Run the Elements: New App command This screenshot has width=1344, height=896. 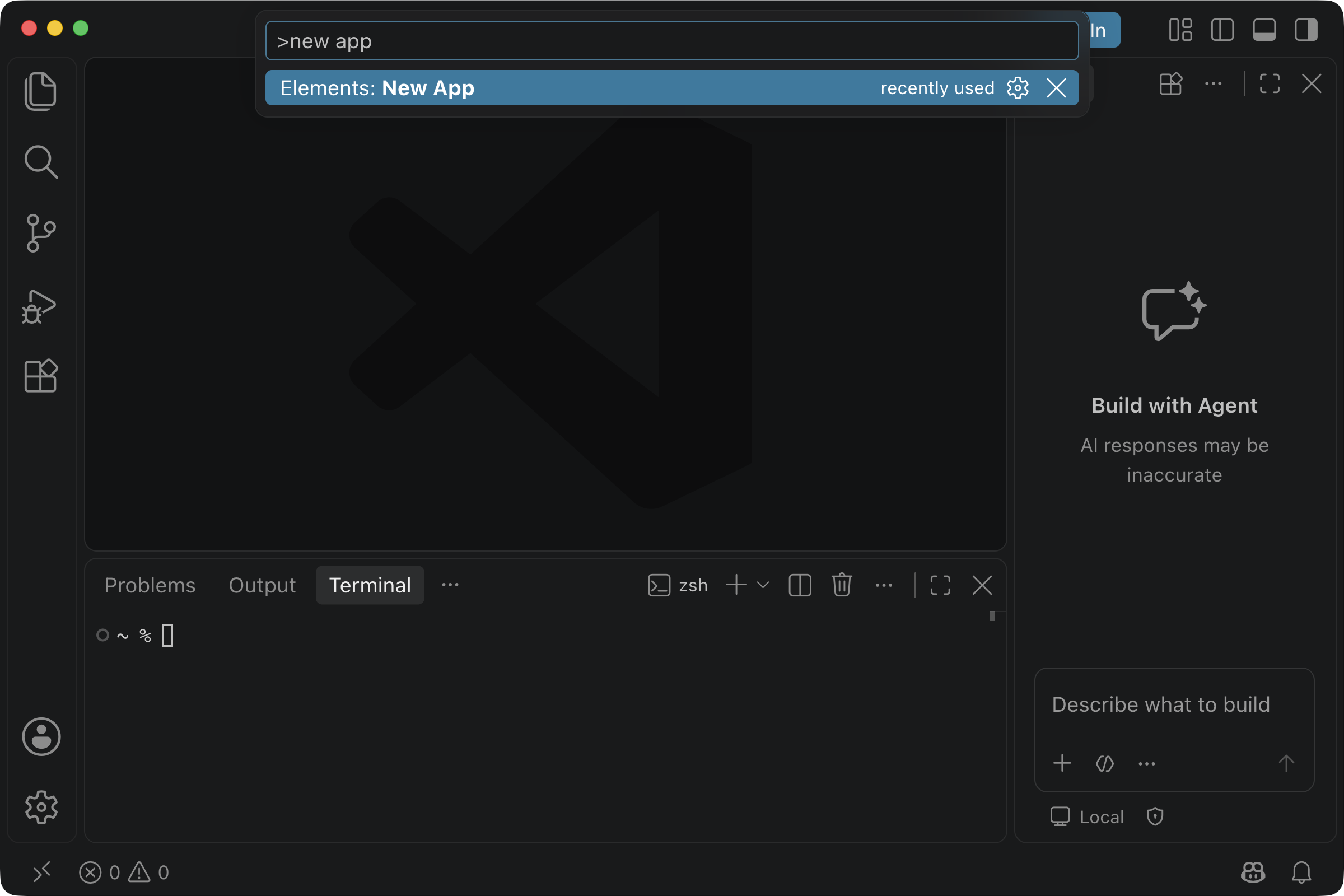(x=672, y=88)
